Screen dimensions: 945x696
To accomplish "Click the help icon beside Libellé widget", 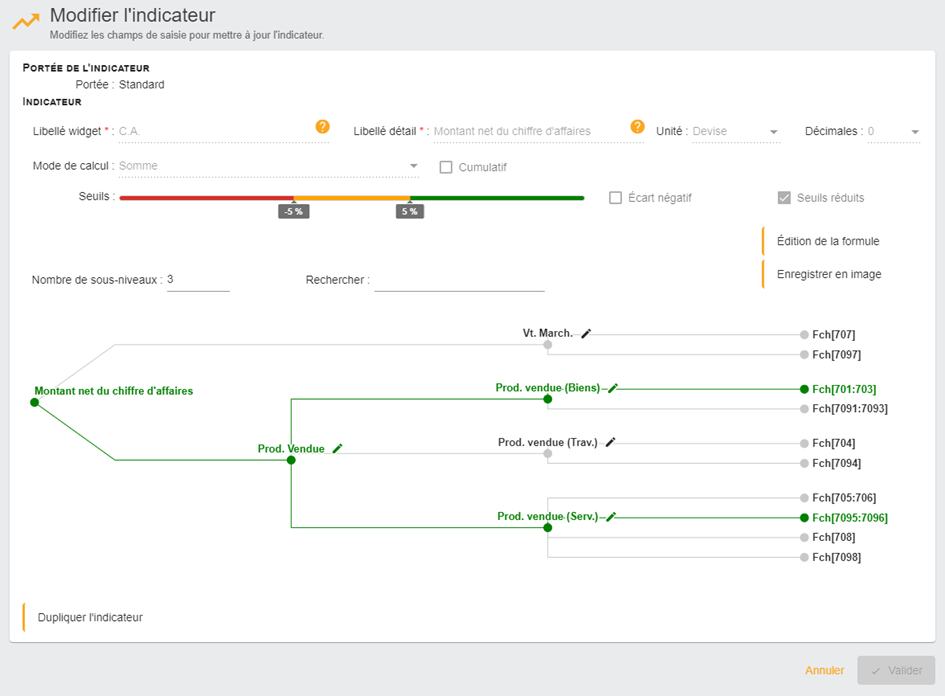I will (322, 127).
